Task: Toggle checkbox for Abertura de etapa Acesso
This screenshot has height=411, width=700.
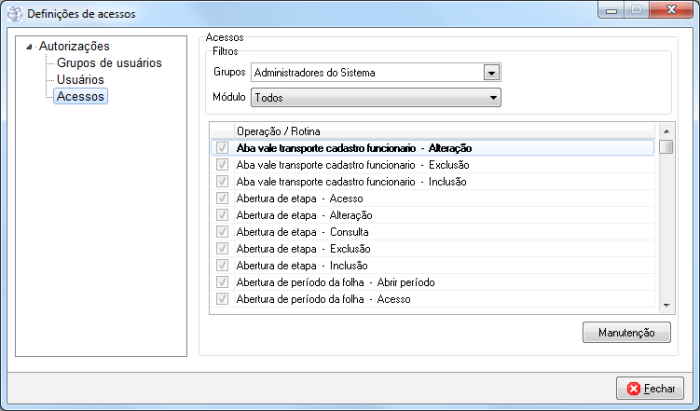Action: (x=222, y=199)
